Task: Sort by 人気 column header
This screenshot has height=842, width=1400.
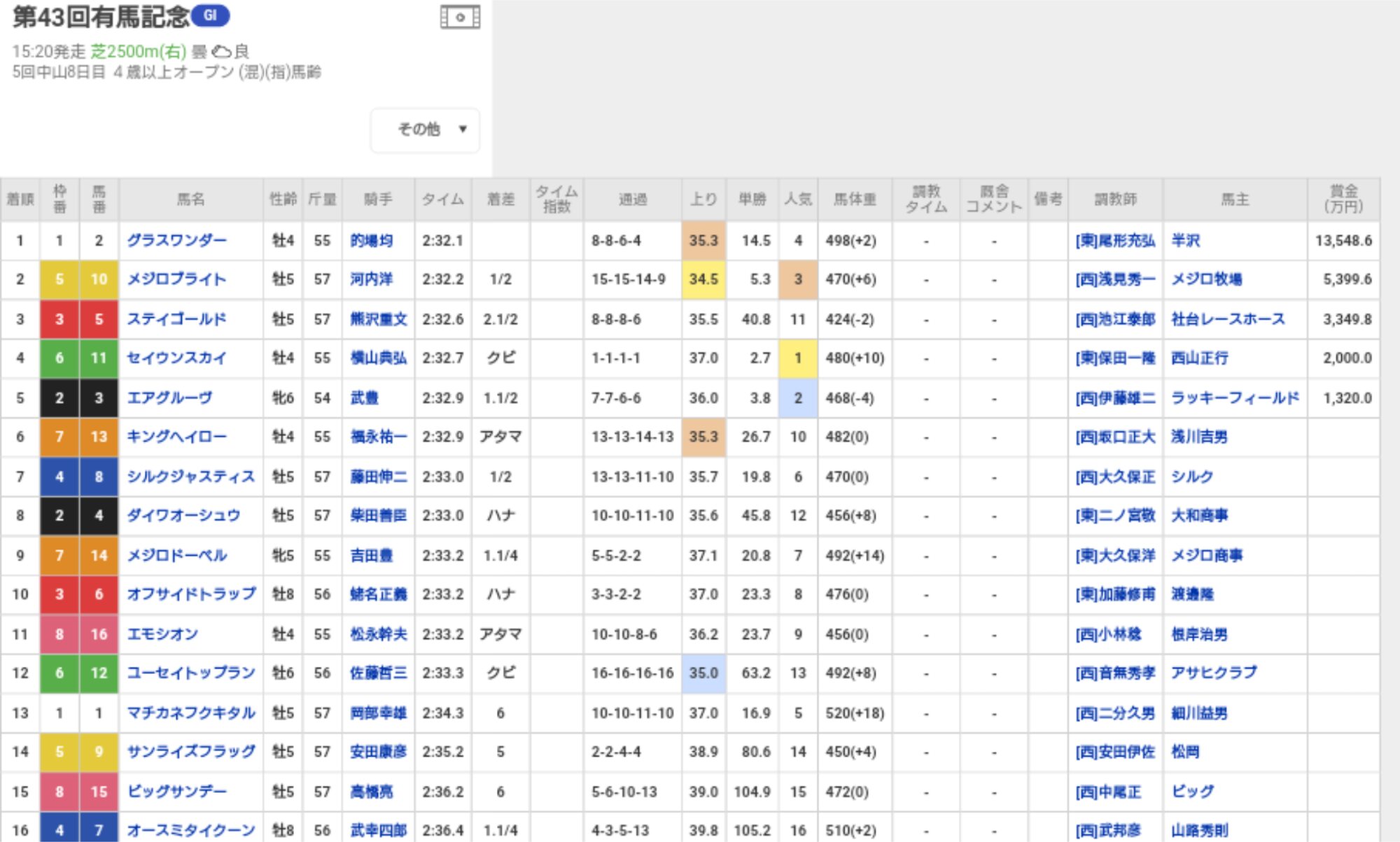Action: pyautogui.click(x=798, y=199)
